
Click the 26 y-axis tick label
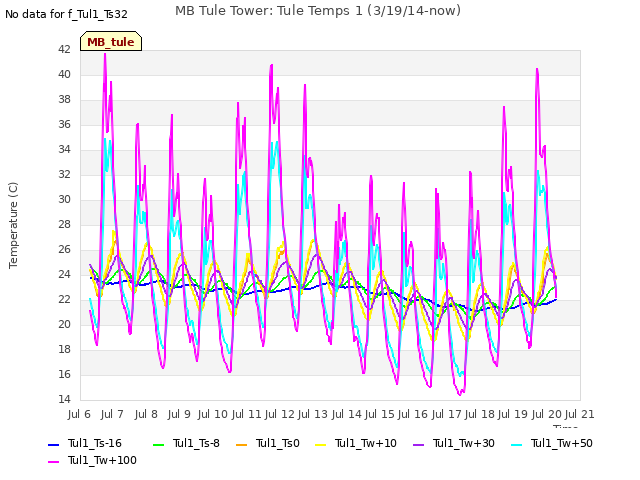click(64, 249)
